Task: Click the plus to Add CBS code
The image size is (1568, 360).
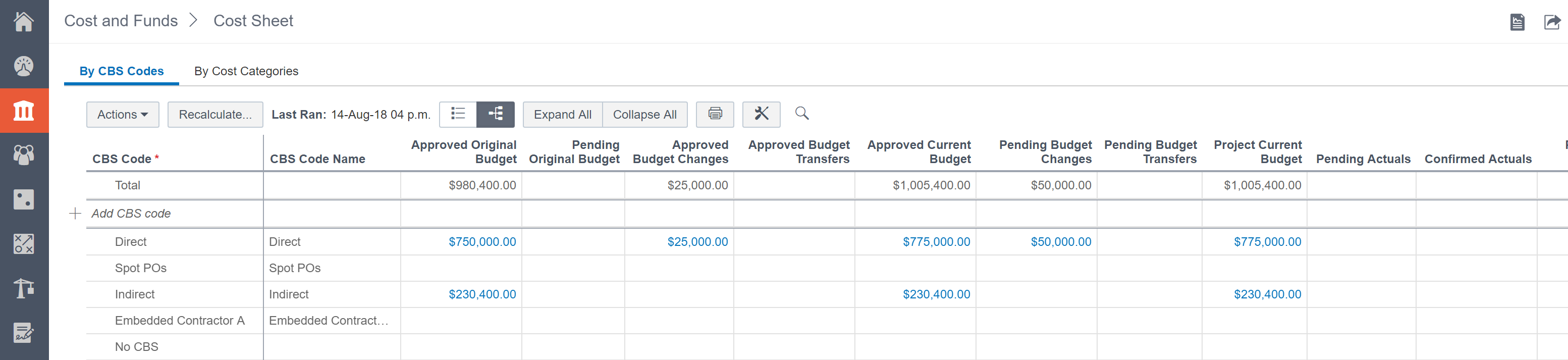Action: (x=76, y=213)
